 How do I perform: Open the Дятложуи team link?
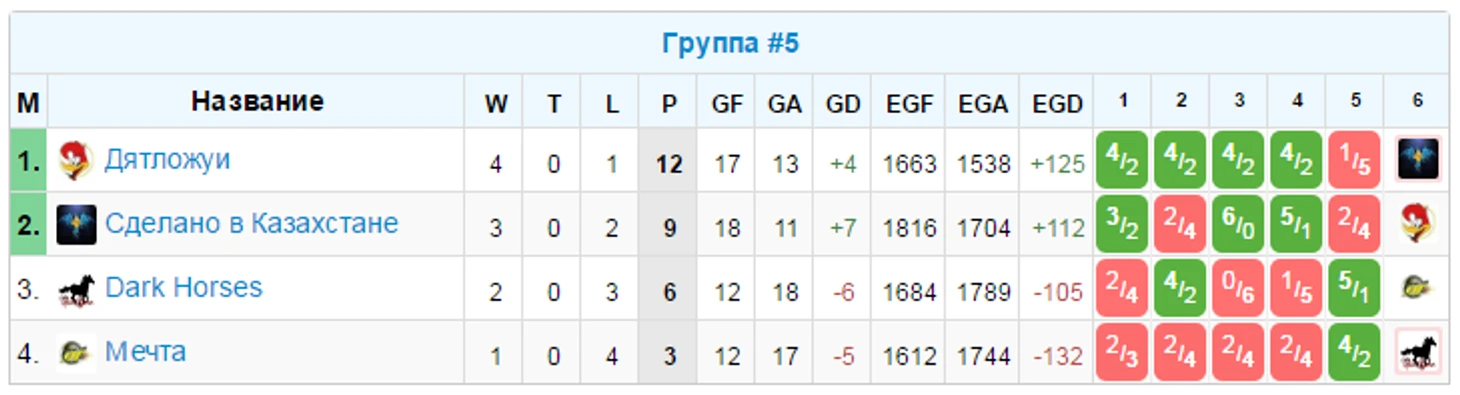tap(167, 160)
